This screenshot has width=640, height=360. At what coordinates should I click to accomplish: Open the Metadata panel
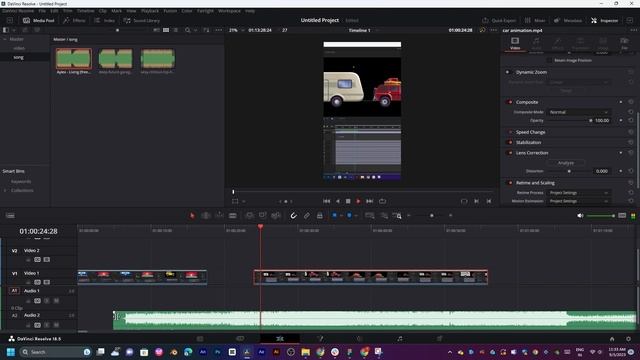568,20
